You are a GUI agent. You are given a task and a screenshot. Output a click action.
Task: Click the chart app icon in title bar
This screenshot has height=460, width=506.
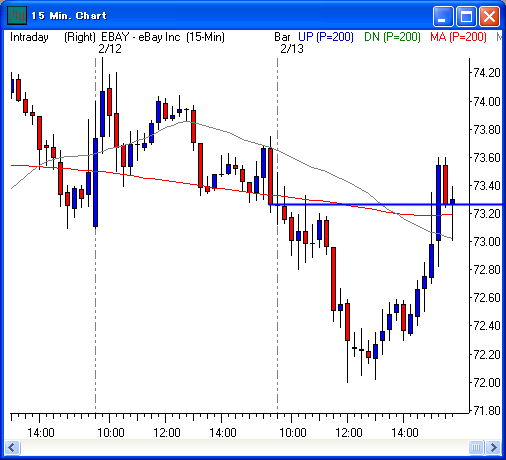coord(16,16)
